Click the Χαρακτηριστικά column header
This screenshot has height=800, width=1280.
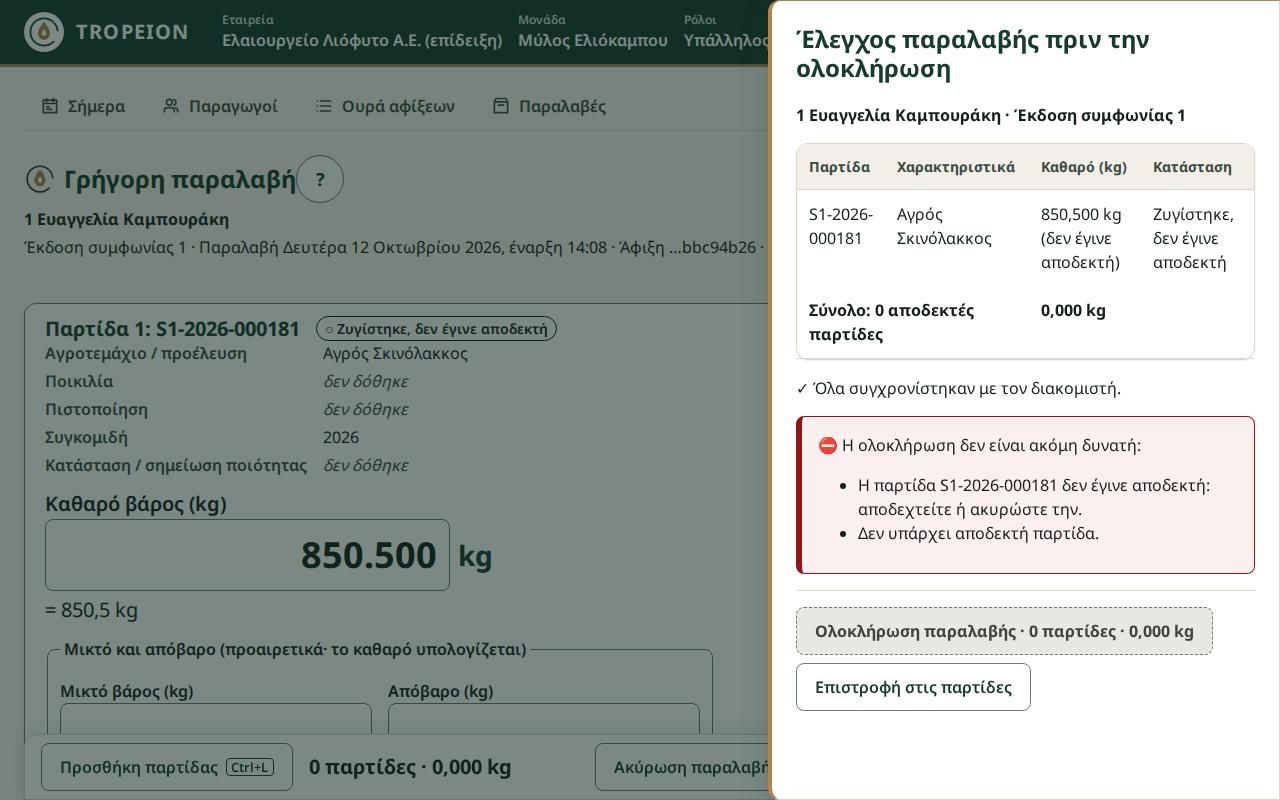coord(956,167)
